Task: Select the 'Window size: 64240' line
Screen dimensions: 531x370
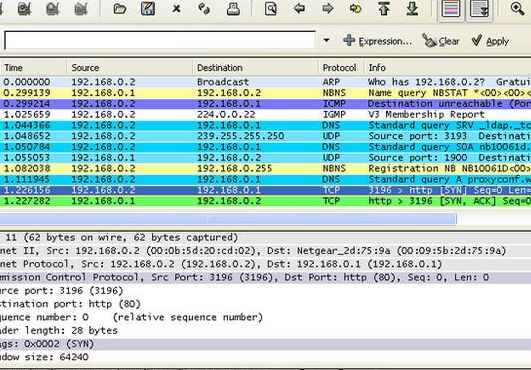Action: tap(266, 357)
